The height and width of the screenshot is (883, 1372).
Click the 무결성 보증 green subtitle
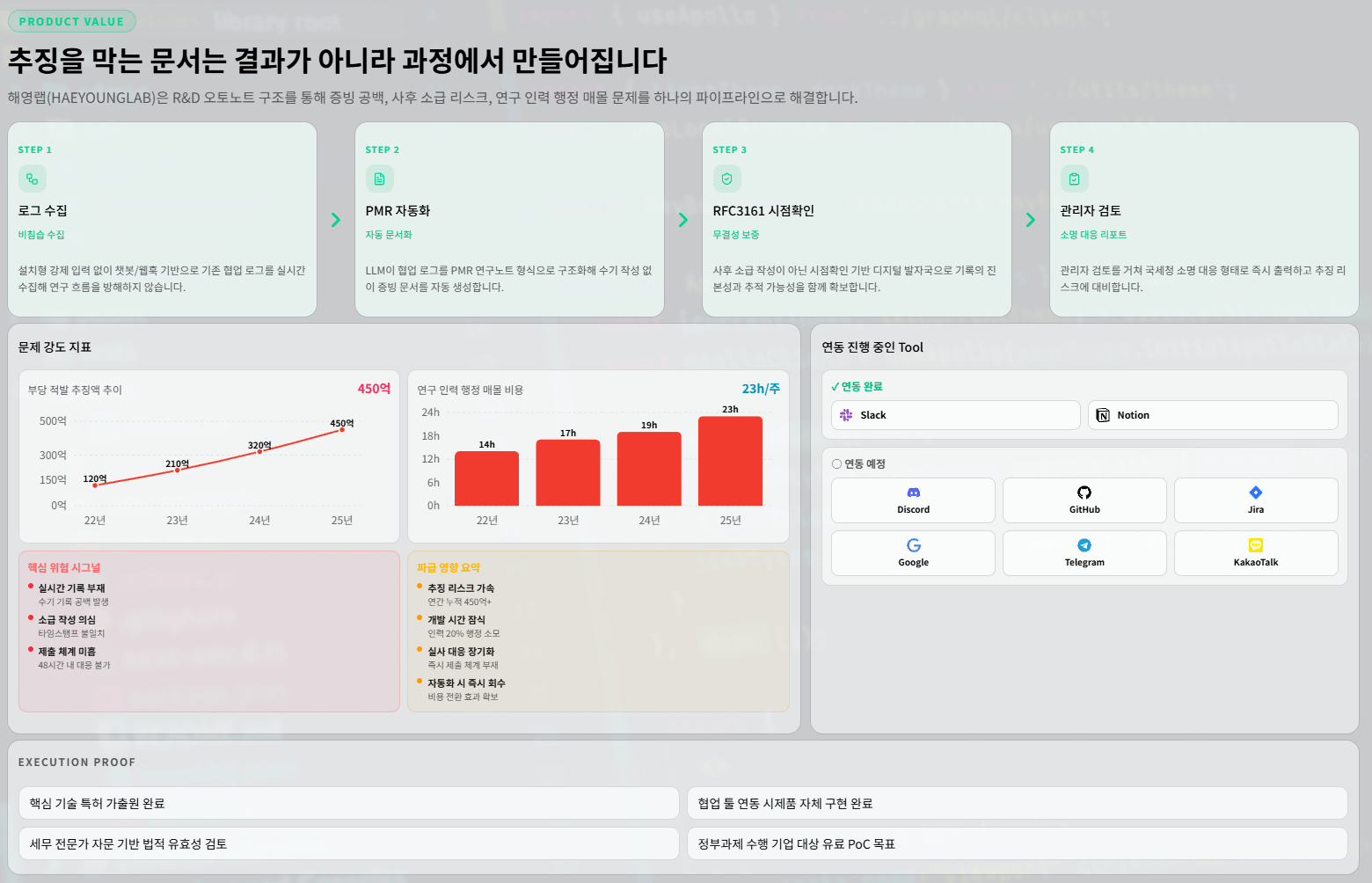pyautogui.click(x=736, y=235)
